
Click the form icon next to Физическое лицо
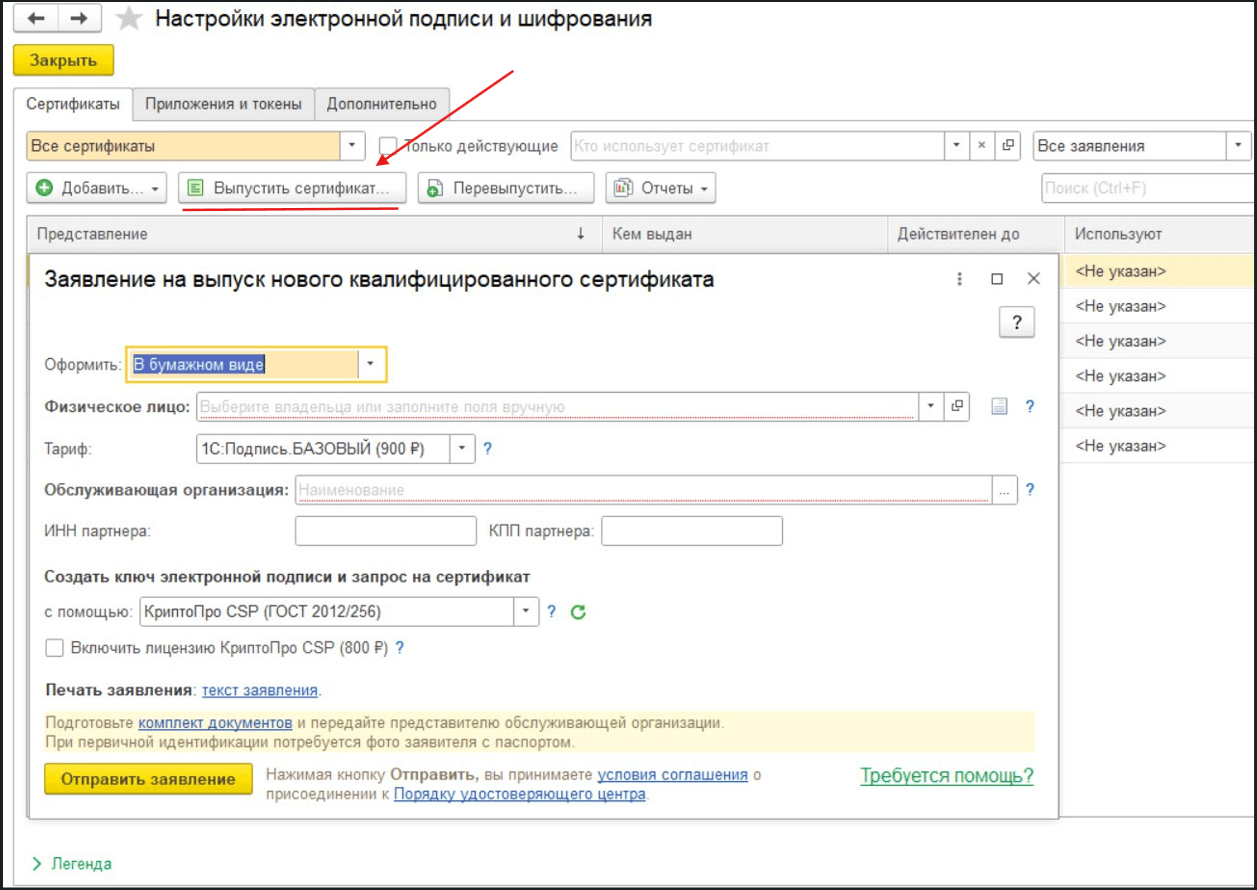click(998, 406)
